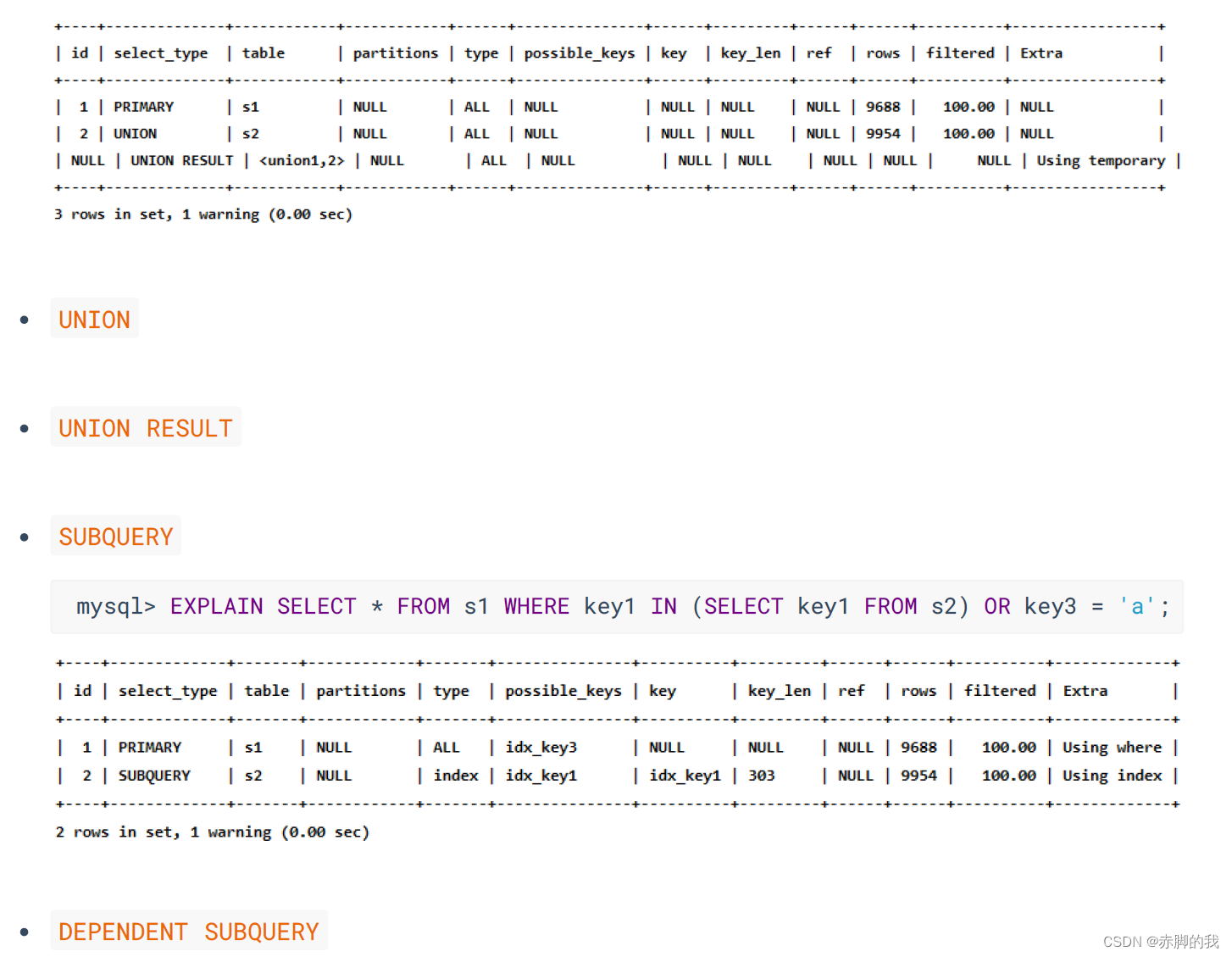Click the UNION select_type cell in s2 row
Image resolution: width=1232 pixels, height=957 pixels.
135,133
